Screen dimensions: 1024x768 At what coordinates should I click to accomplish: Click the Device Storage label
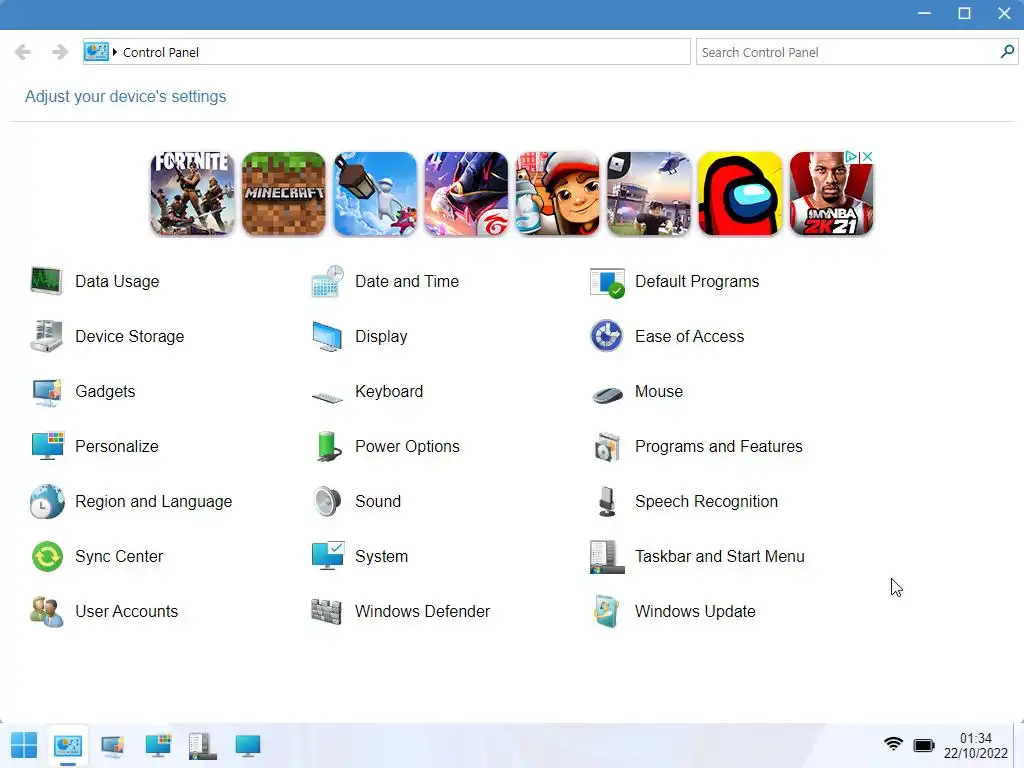(x=129, y=336)
